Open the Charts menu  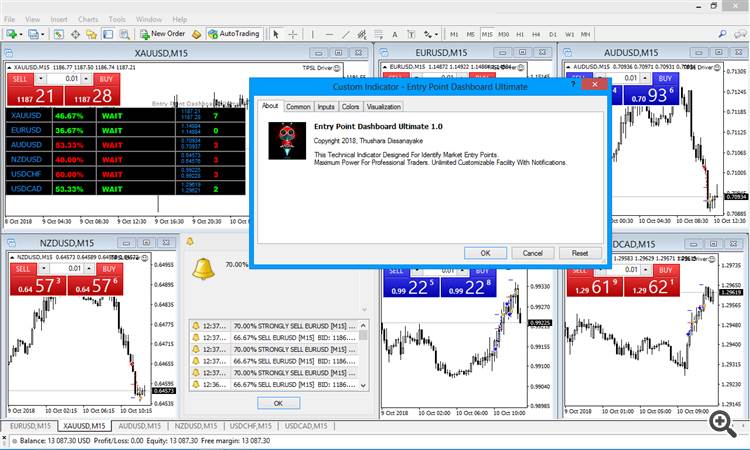coord(88,20)
